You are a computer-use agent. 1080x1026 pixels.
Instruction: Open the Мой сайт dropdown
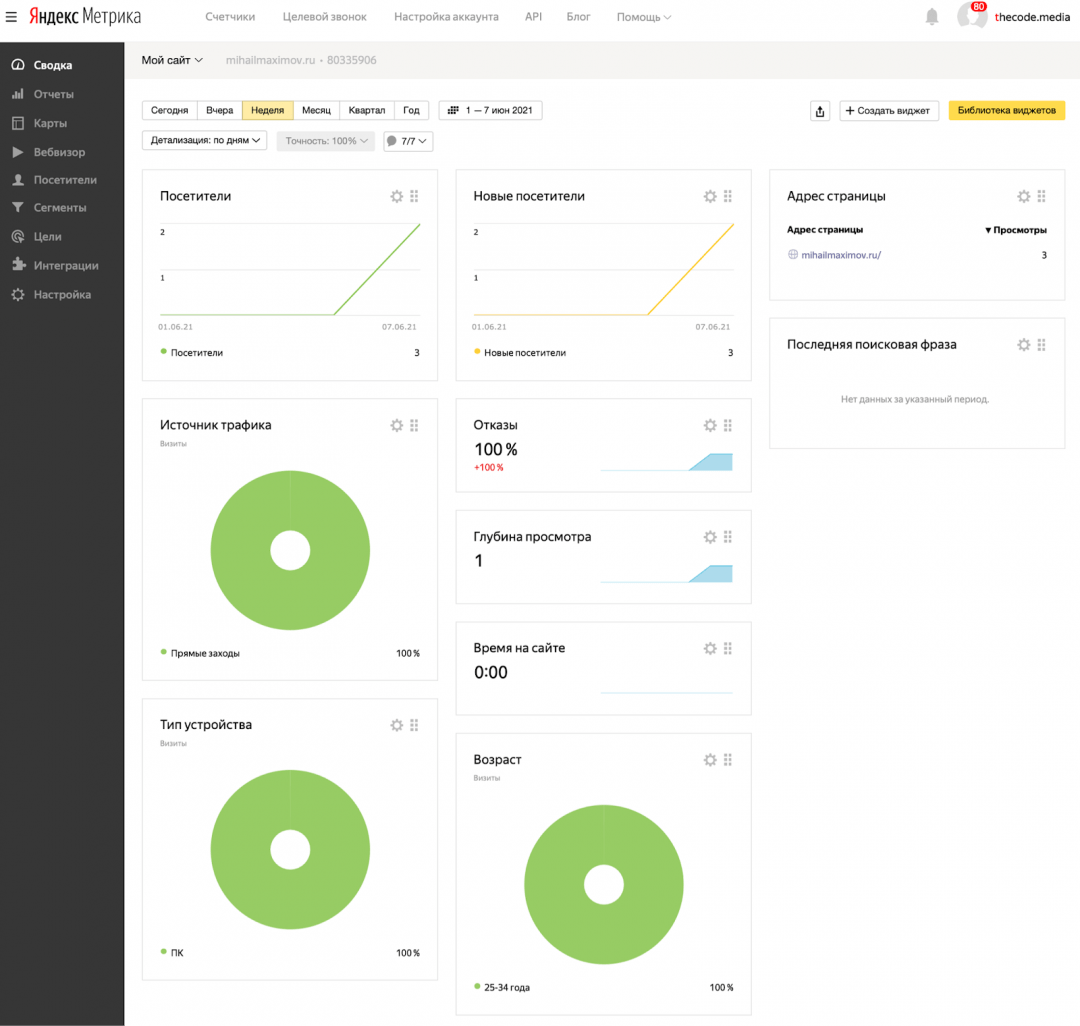(172, 60)
